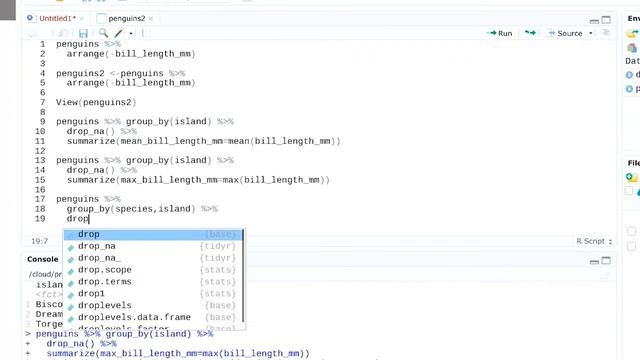Choose 'droplevels.data.frame' autocomplete suggestion
Viewport: 640px width, 360px height.
(x=153, y=317)
